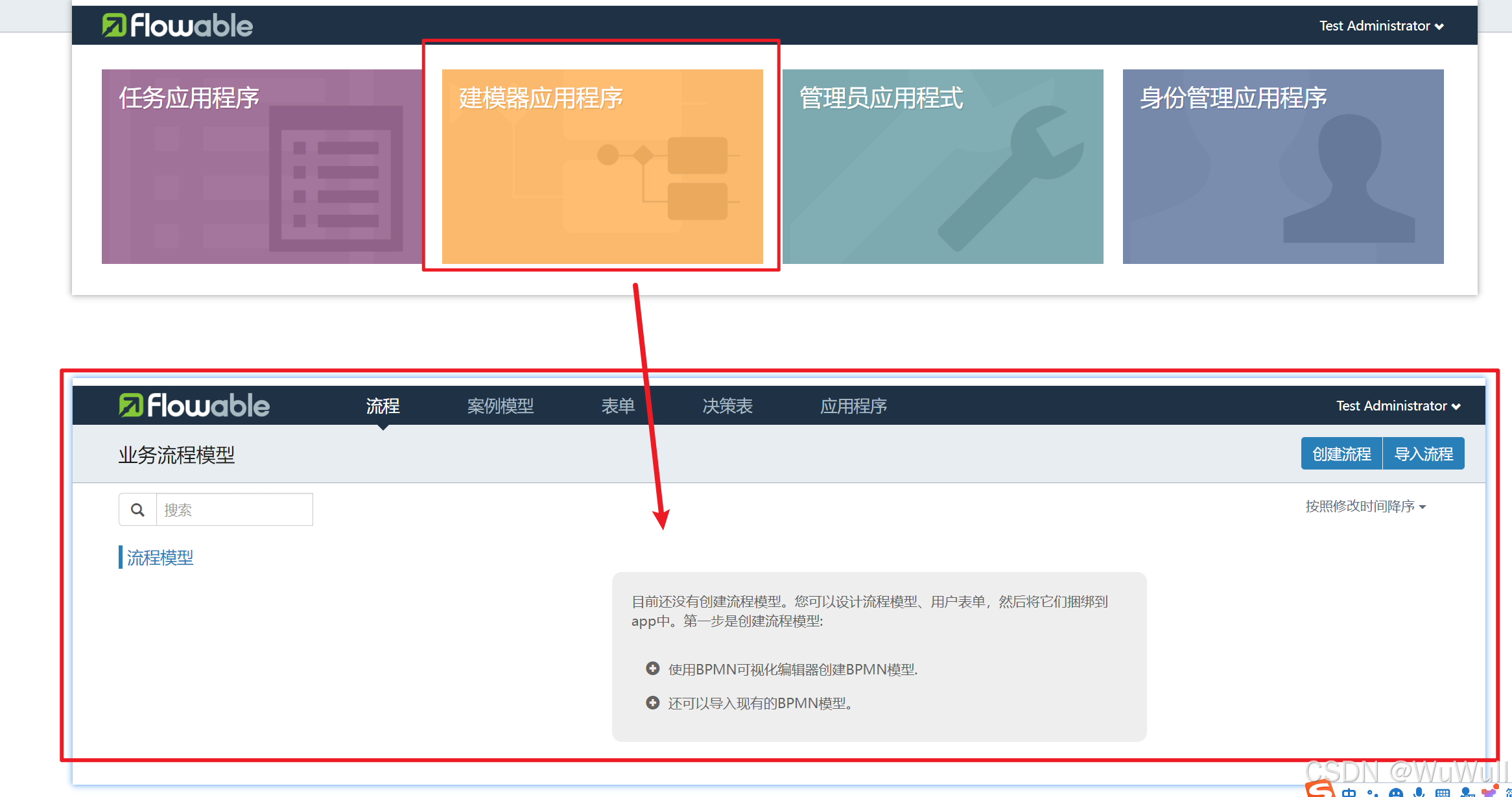This screenshot has width=1512, height=797.
Task: Click plus icon beside 使用BPMN可视化编辑器创建BPMN模型
Action: 652,669
